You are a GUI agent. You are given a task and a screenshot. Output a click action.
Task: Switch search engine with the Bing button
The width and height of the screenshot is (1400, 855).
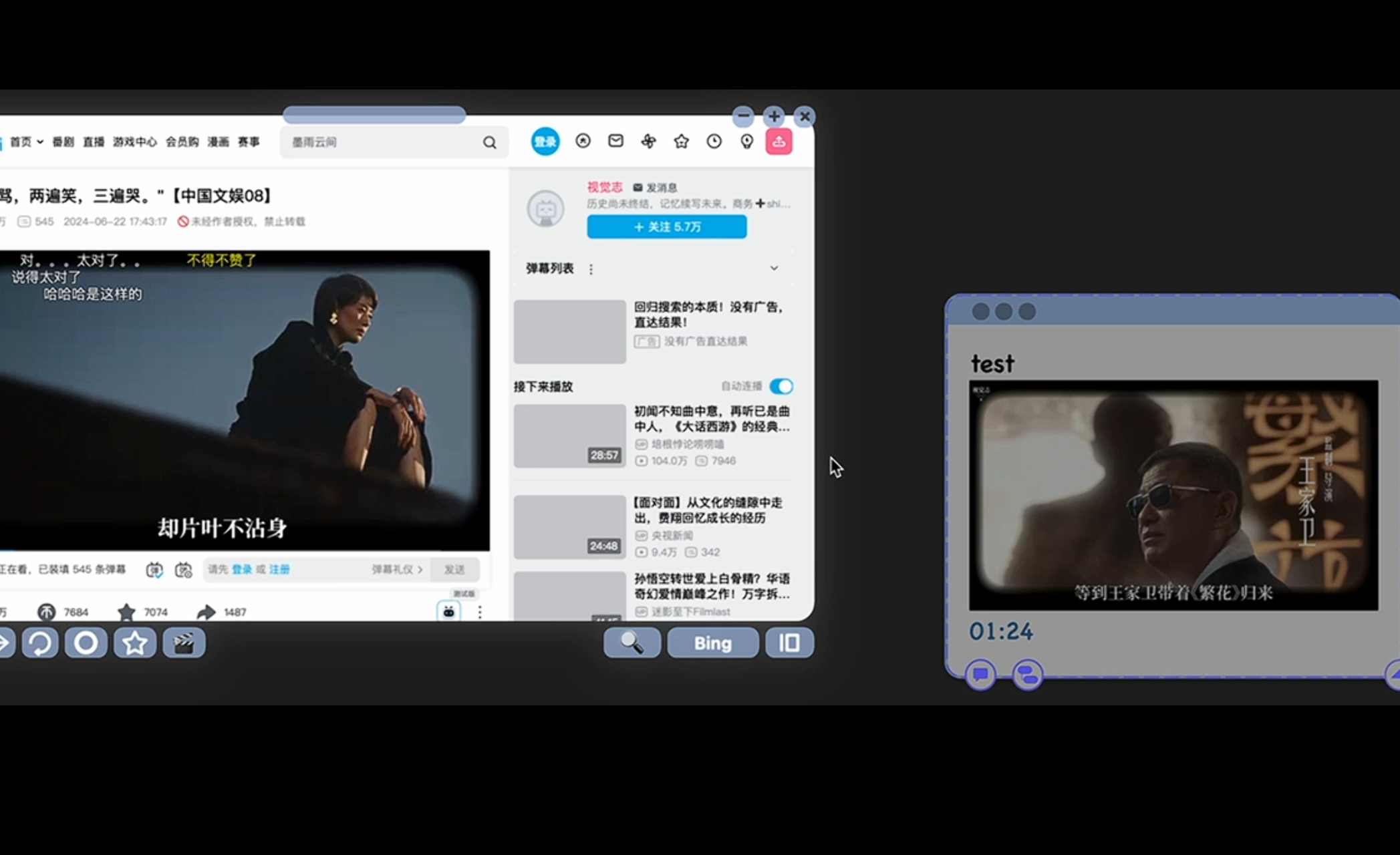coord(712,643)
